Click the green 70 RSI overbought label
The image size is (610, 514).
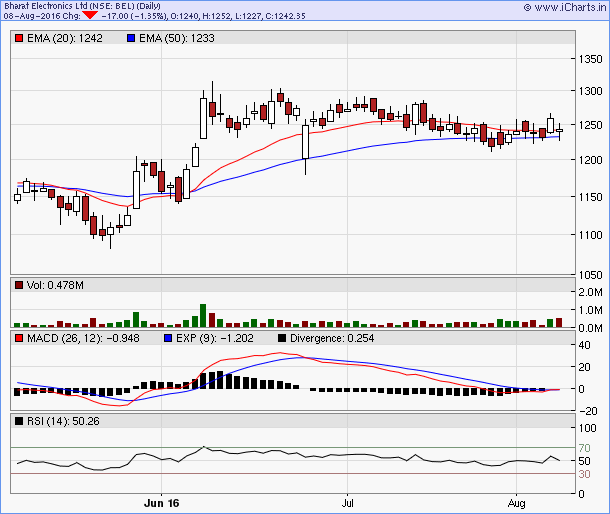tap(584, 448)
